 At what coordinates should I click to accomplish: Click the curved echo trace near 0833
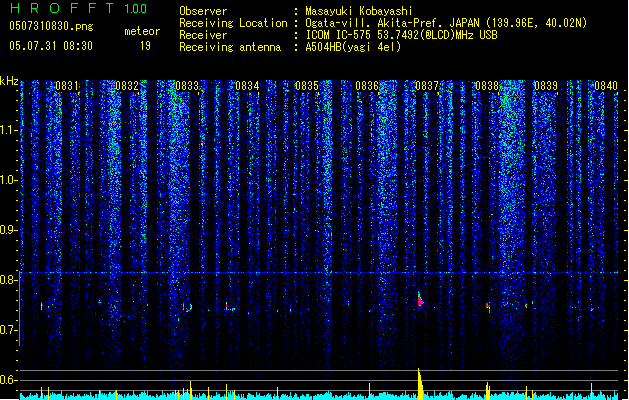188,307
